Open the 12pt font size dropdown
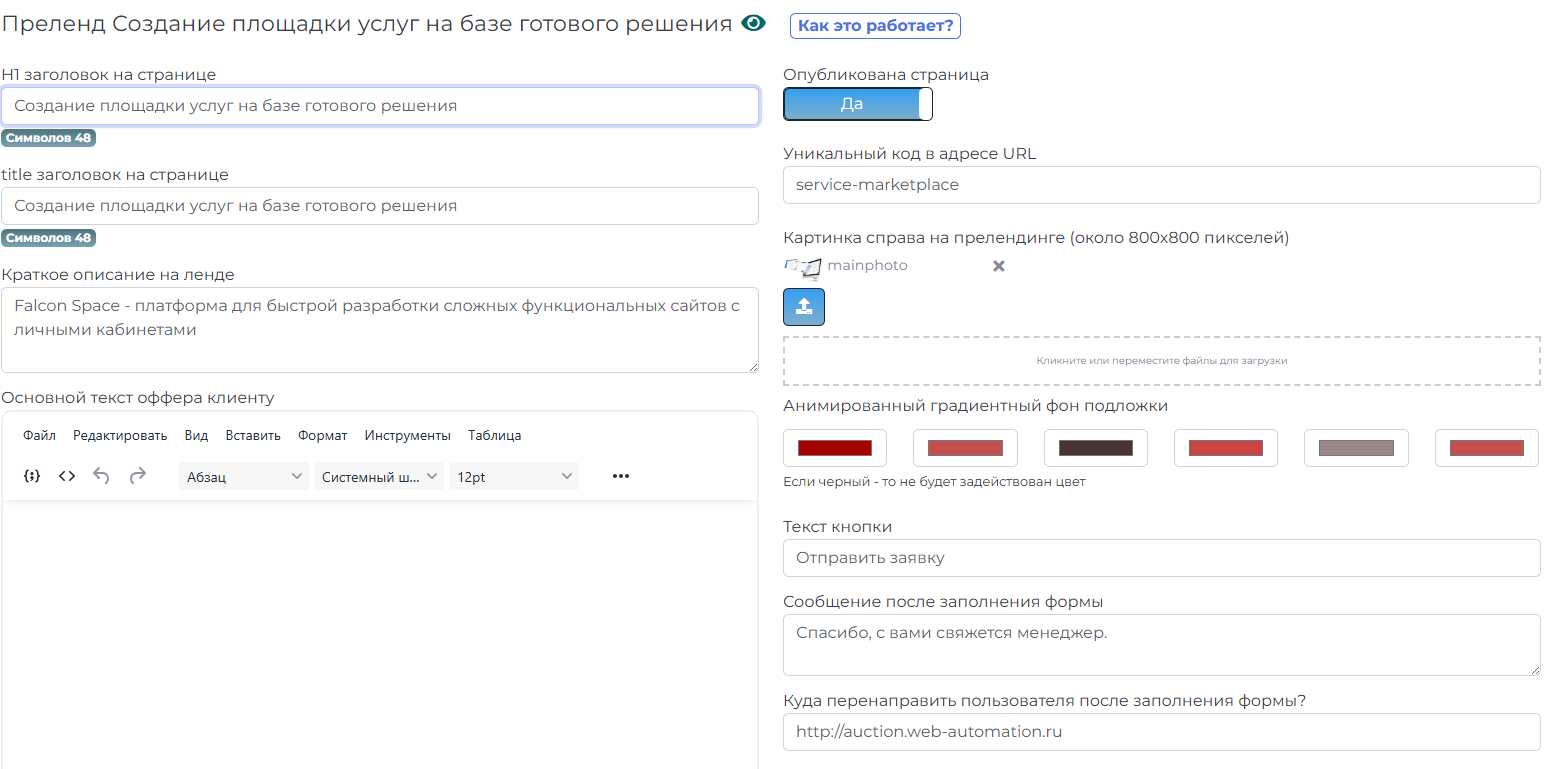 point(514,477)
